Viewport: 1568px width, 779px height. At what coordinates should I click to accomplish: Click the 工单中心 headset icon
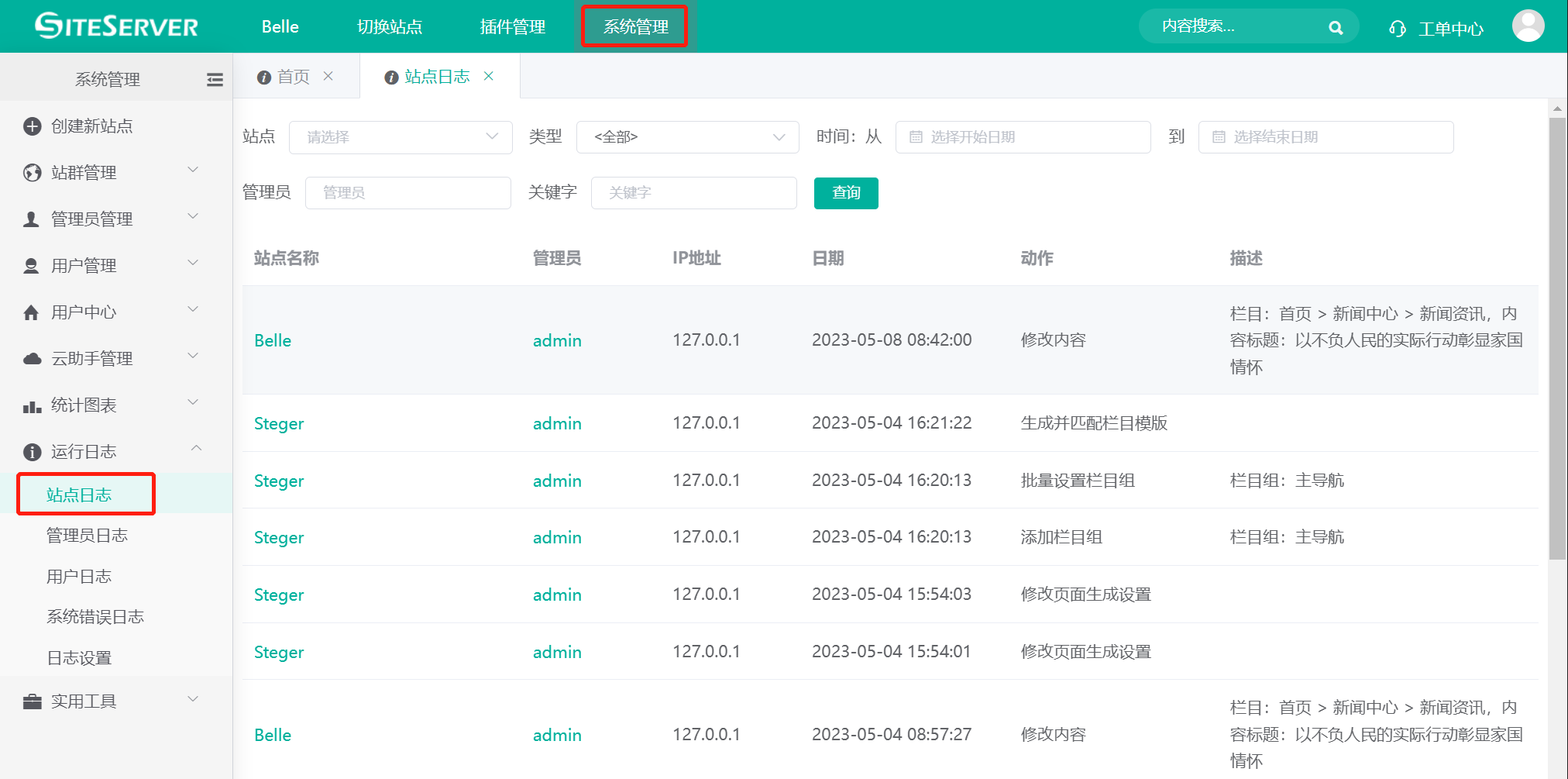coord(1397,29)
